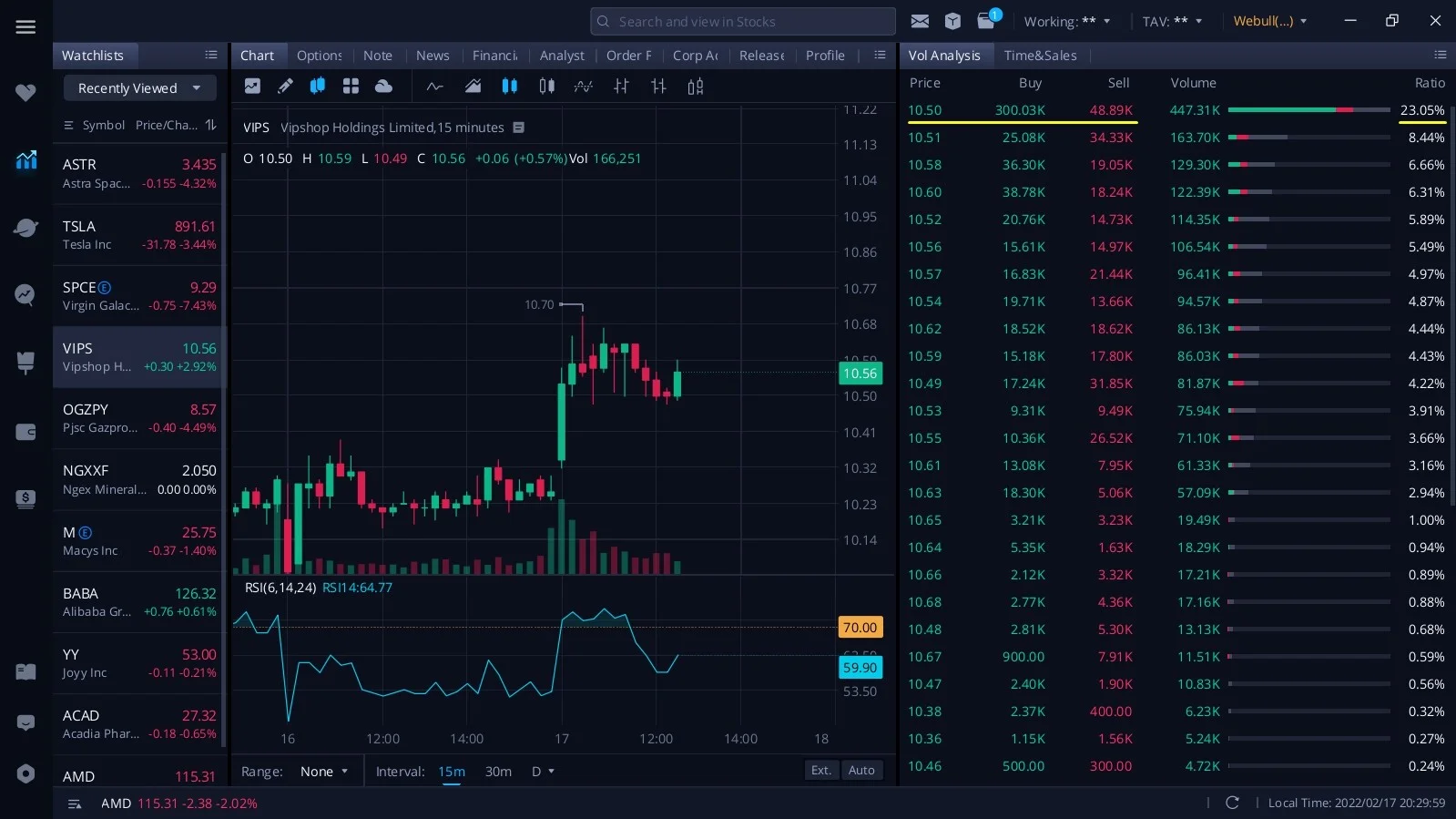Open the book learning sidebar icon
The image size is (1456, 819).
pos(25,671)
